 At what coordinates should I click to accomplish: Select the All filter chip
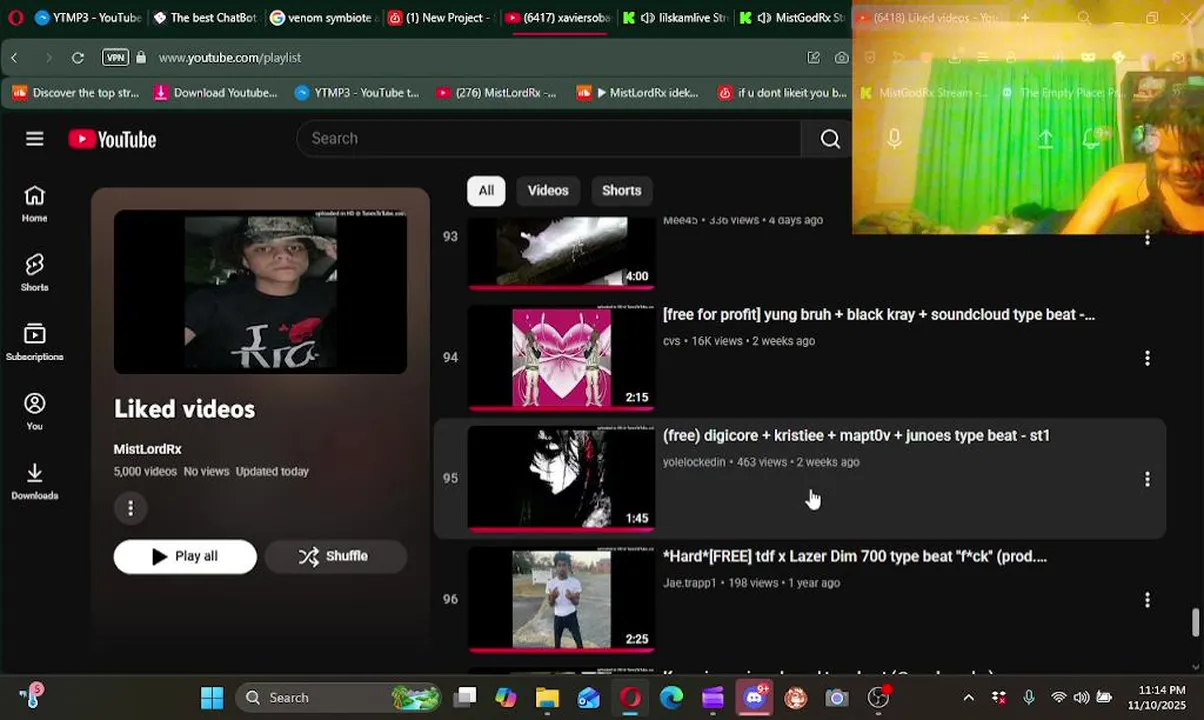click(486, 191)
